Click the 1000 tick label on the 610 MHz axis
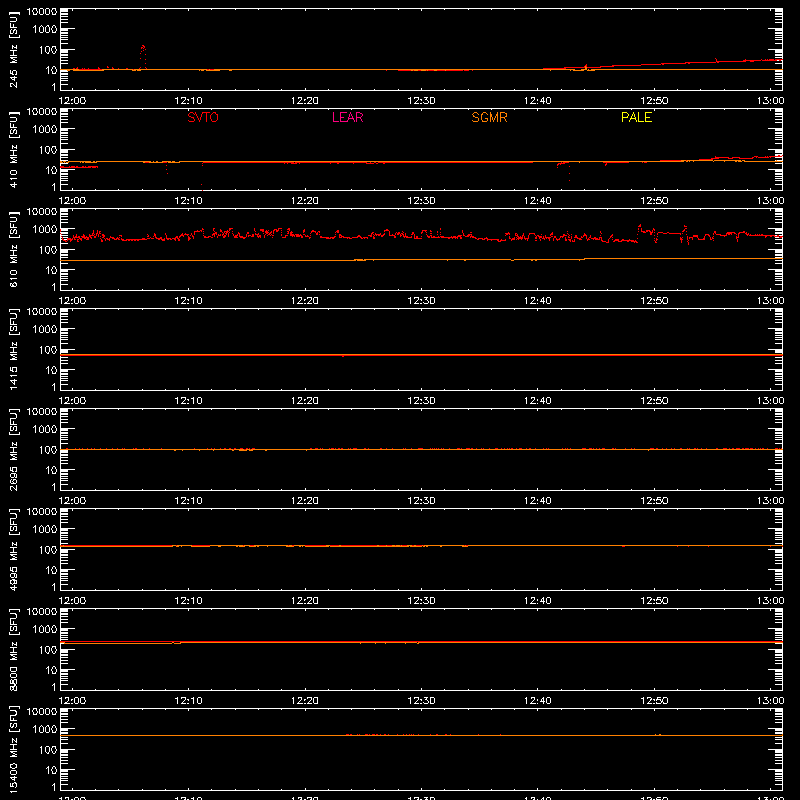This screenshot has height=800, width=800. tap(45, 230)
